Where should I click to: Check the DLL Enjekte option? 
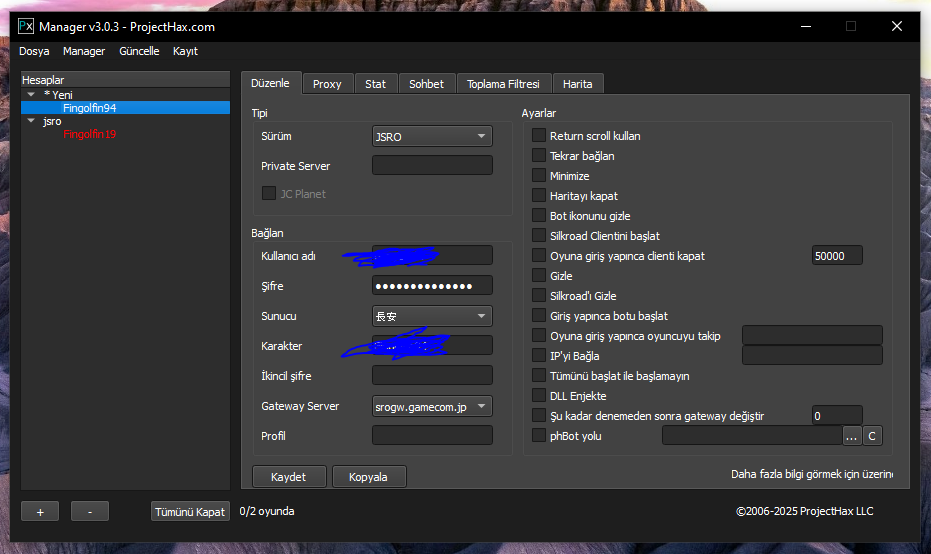pyautogui.click(x=539, y=396)
